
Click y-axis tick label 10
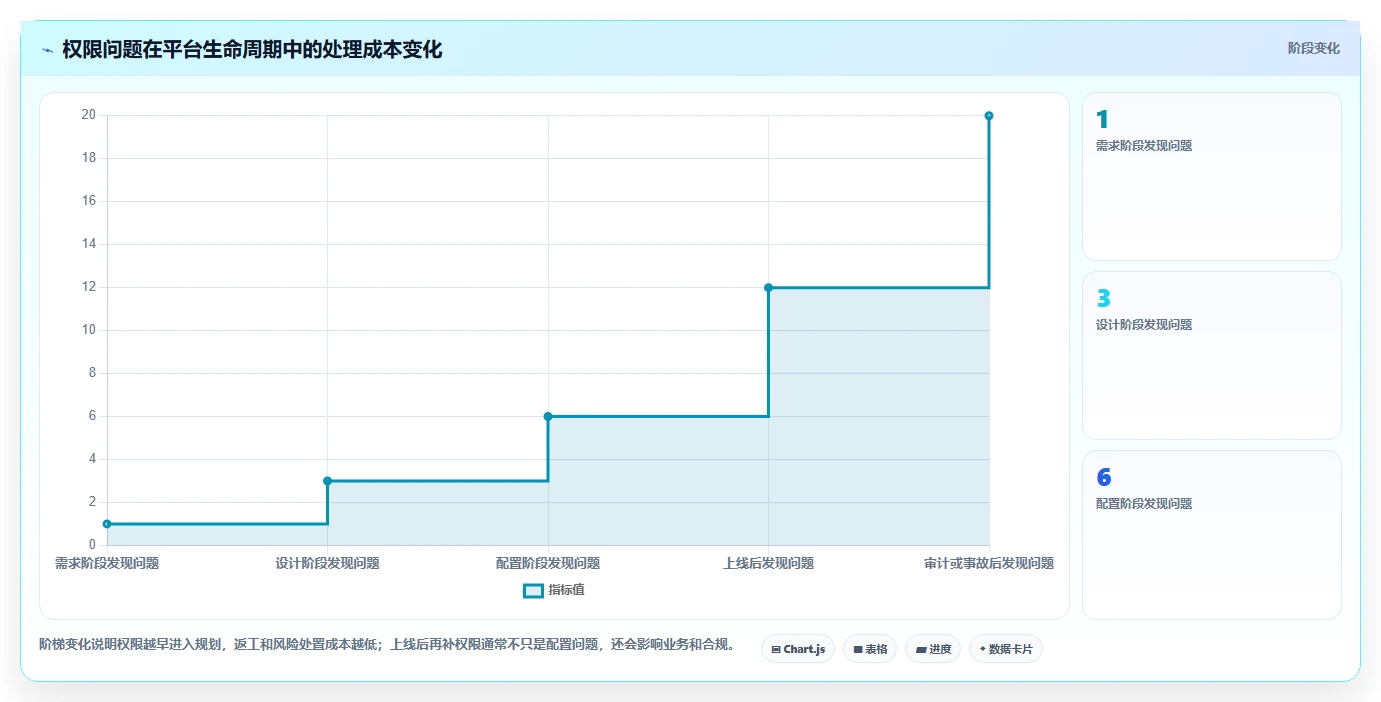pyautogui.click(x=88, y=330)
